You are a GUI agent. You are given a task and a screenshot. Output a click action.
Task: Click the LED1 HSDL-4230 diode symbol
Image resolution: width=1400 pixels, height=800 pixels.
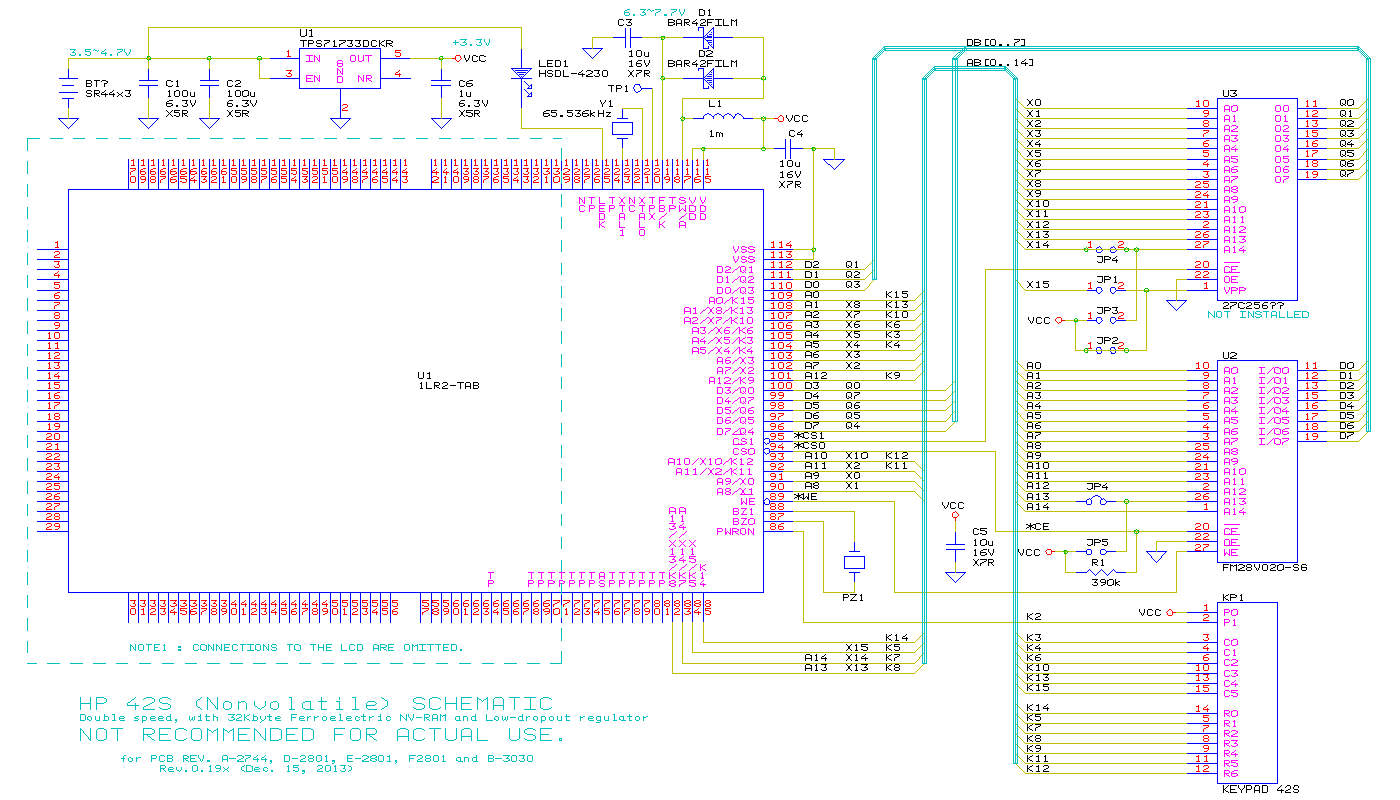(x=521, y=75)
